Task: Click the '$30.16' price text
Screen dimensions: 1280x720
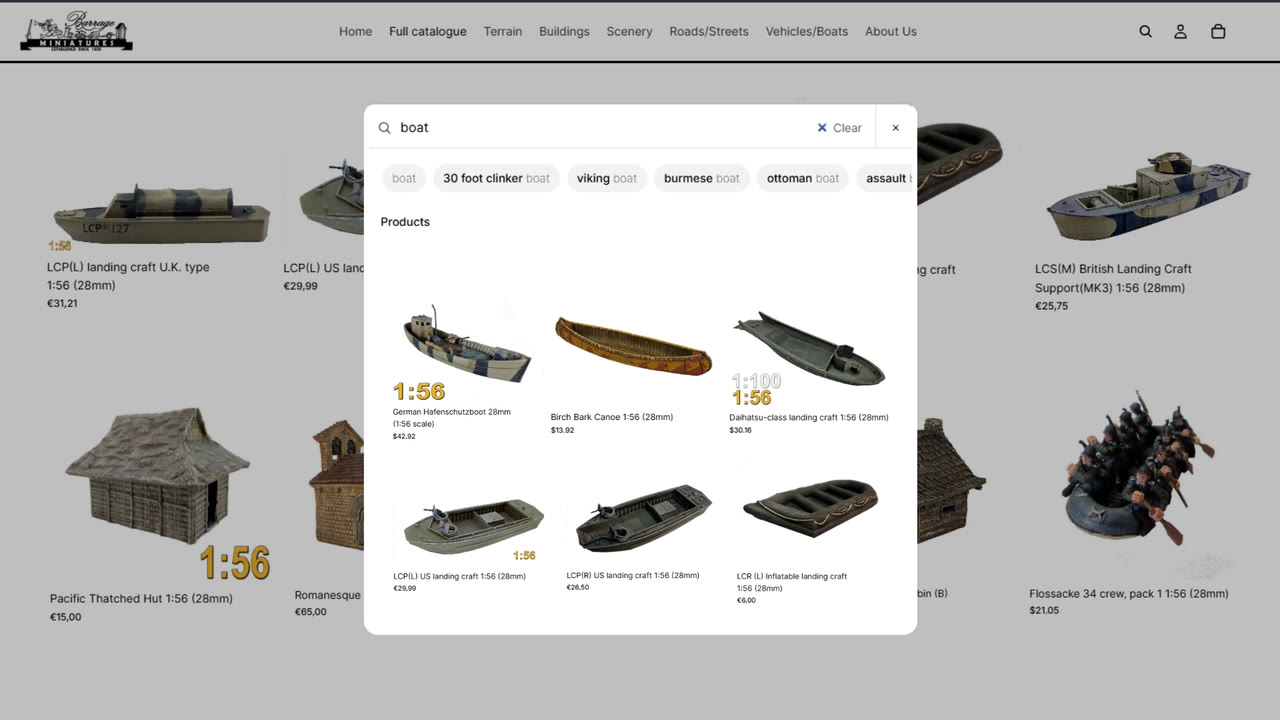Action: (740, 430)
